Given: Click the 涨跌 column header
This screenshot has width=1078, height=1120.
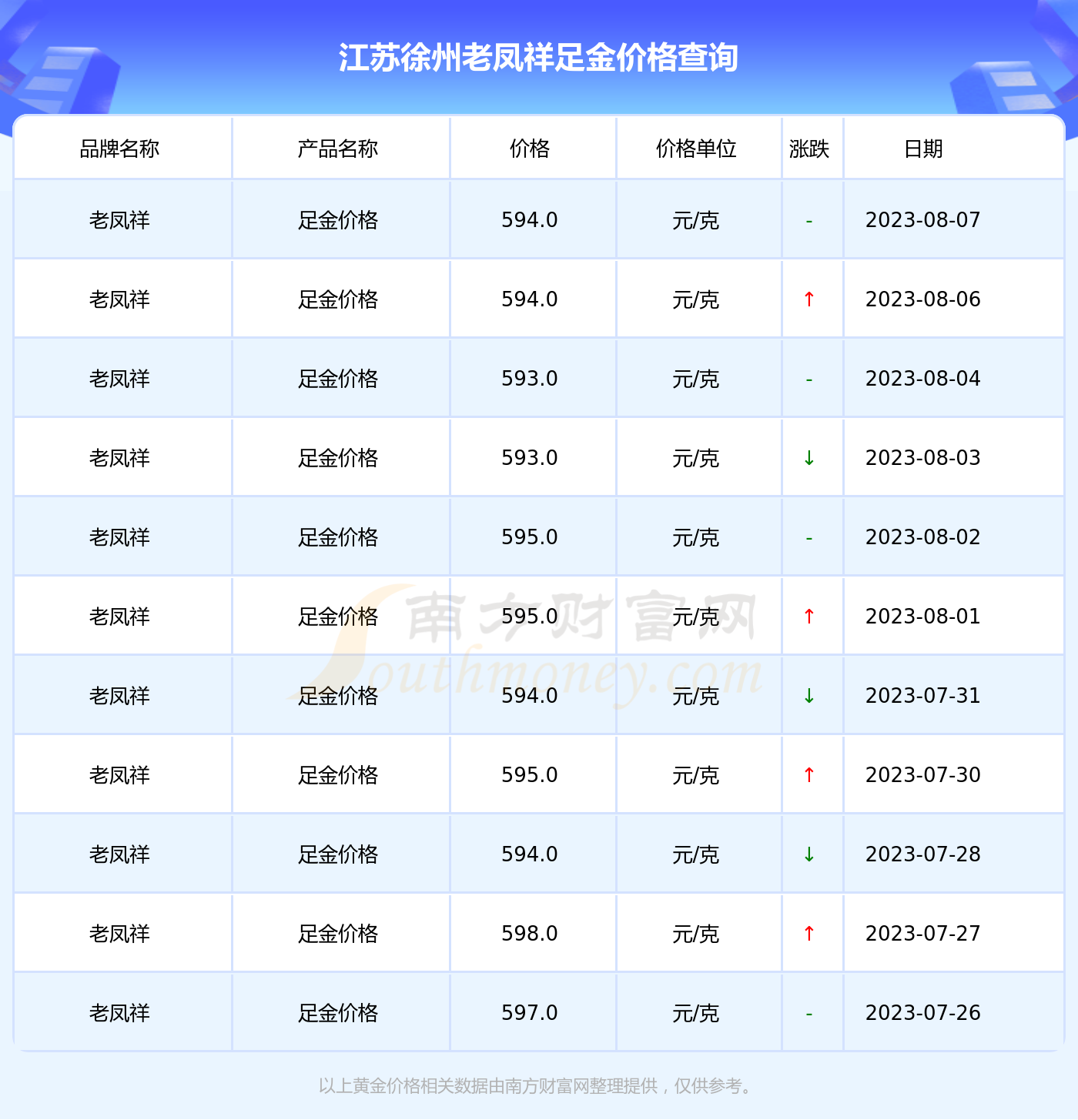Looking at the screenshot, I should point(809,149).
